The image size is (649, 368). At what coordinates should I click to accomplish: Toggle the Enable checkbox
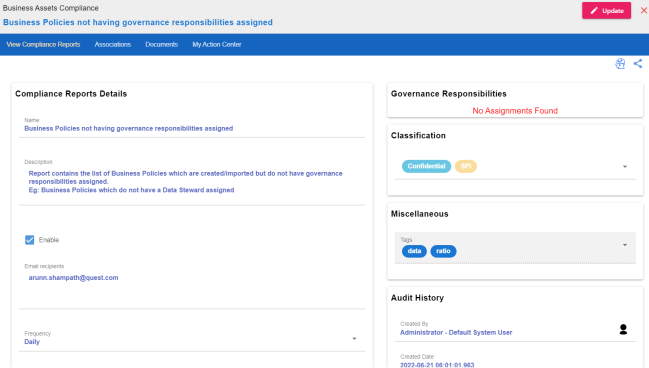tap(29, 240)
